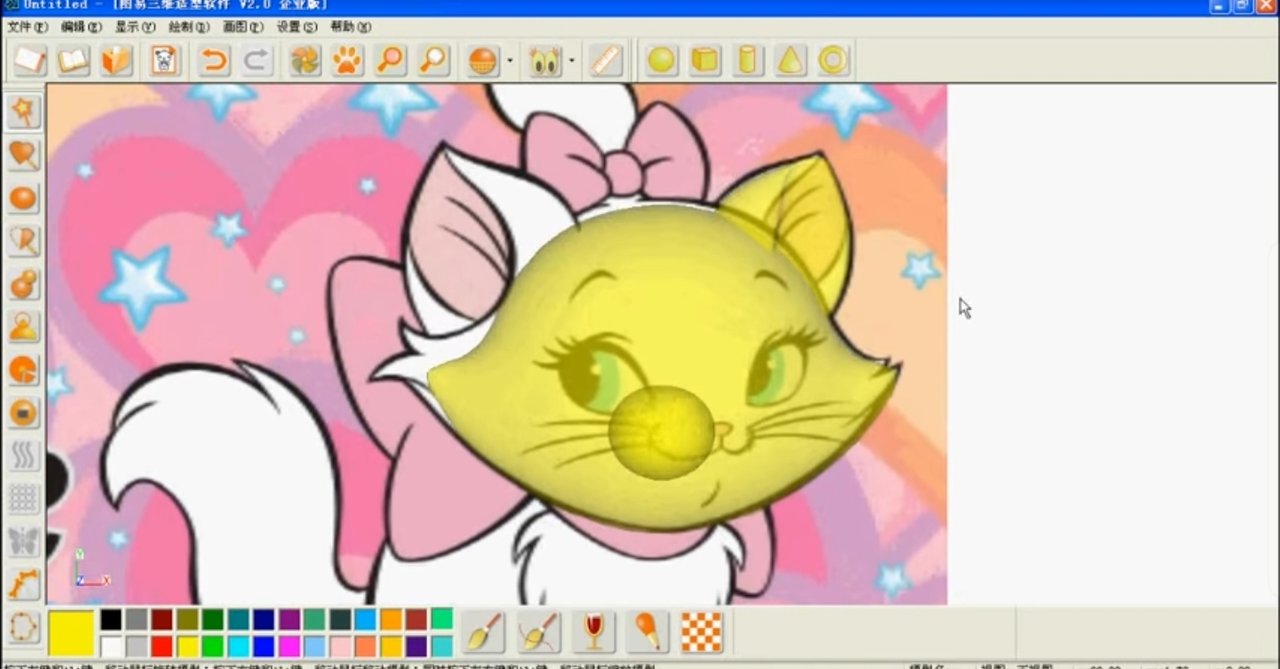Image resolution: width=1280 pixels, height=669 pixels.
Task: Pick the cyan color swatch
Action: (x=238, y=646)
